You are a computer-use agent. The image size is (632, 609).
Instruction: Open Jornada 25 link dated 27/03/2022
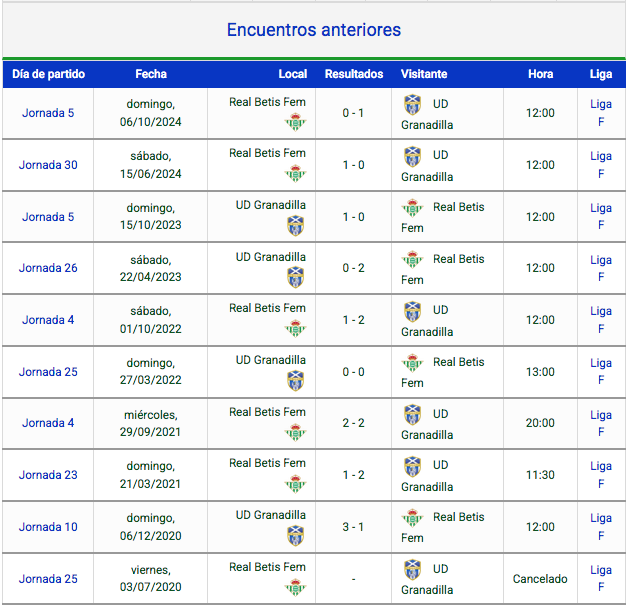[48, 374]
